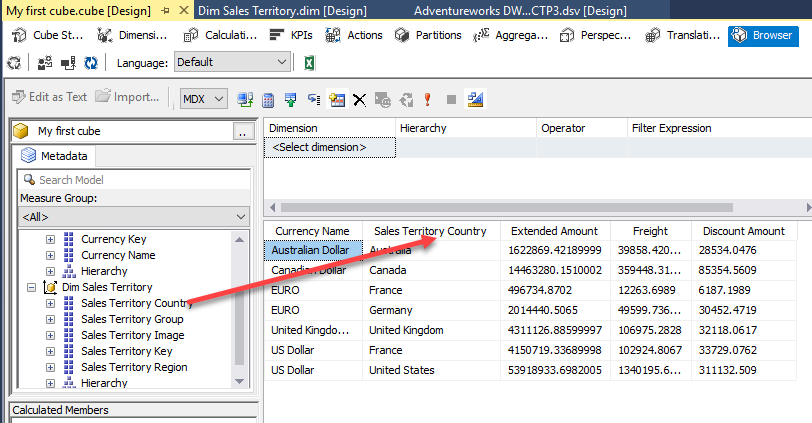
Task: Toggle Design Mode ruler icon
Action: [x=476, y=99]
